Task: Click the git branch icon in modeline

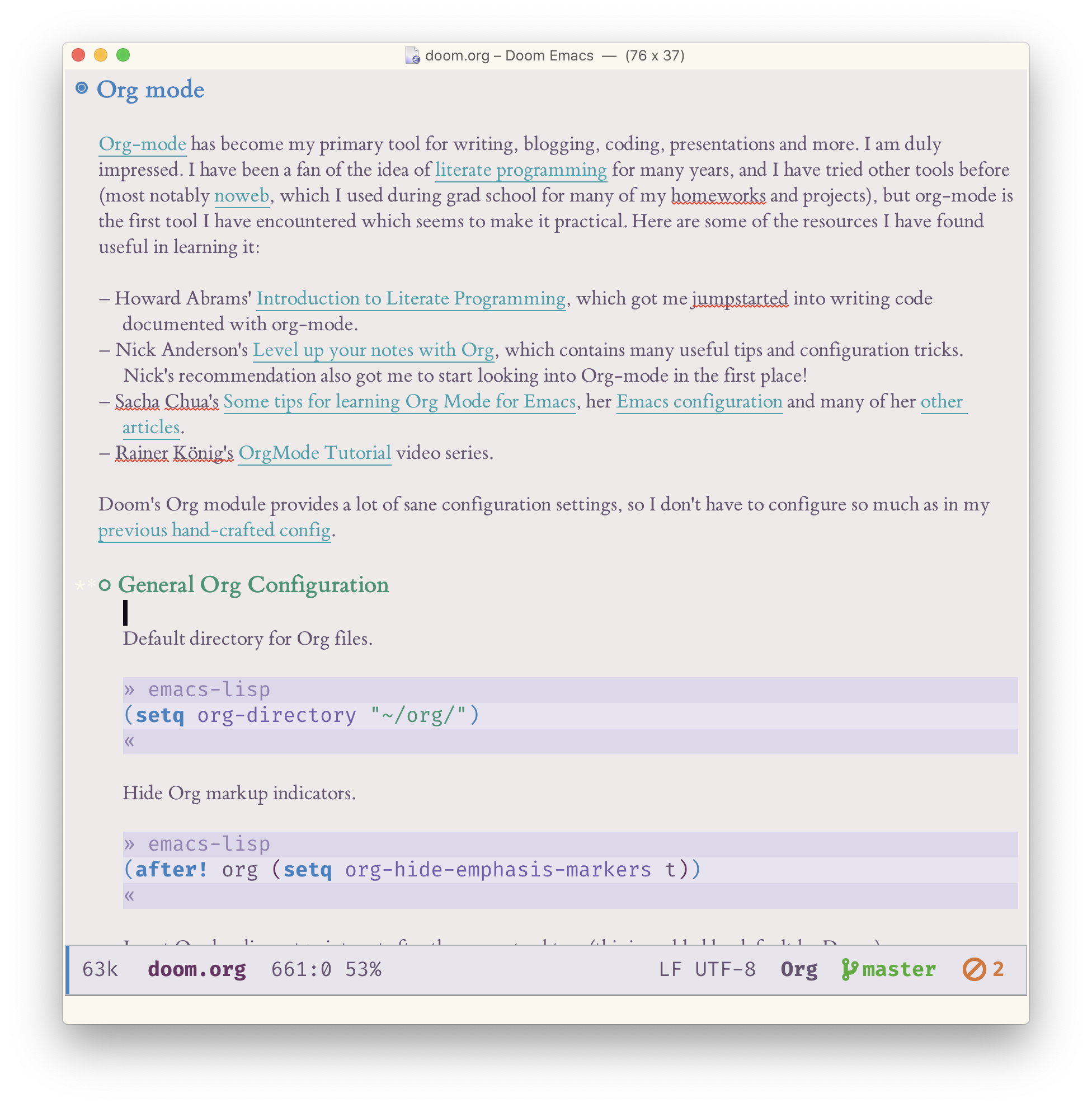Action: click(849, 969)
